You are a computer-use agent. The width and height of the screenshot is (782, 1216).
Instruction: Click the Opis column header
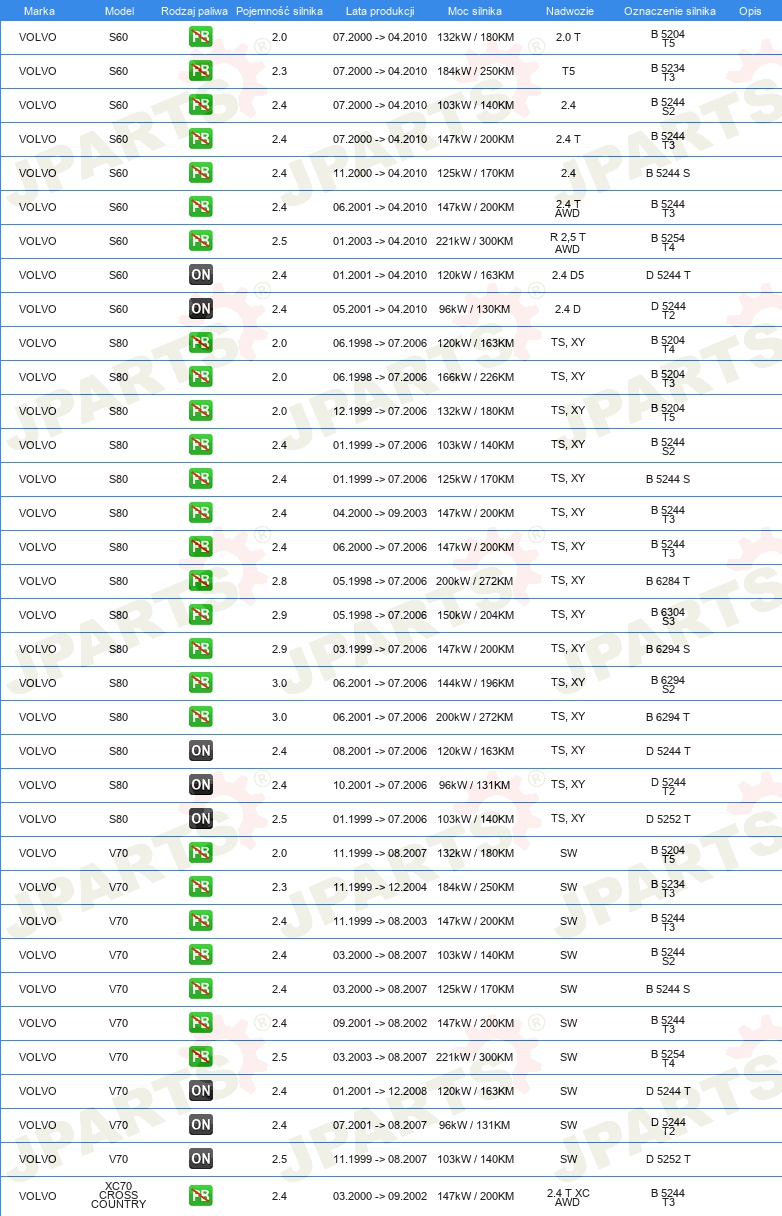[750, 11]
